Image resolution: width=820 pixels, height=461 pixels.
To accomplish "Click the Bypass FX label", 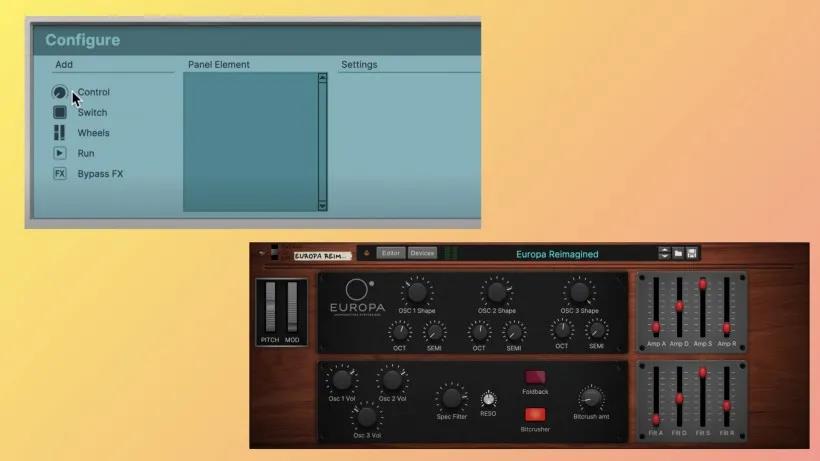I will [100, 174].
